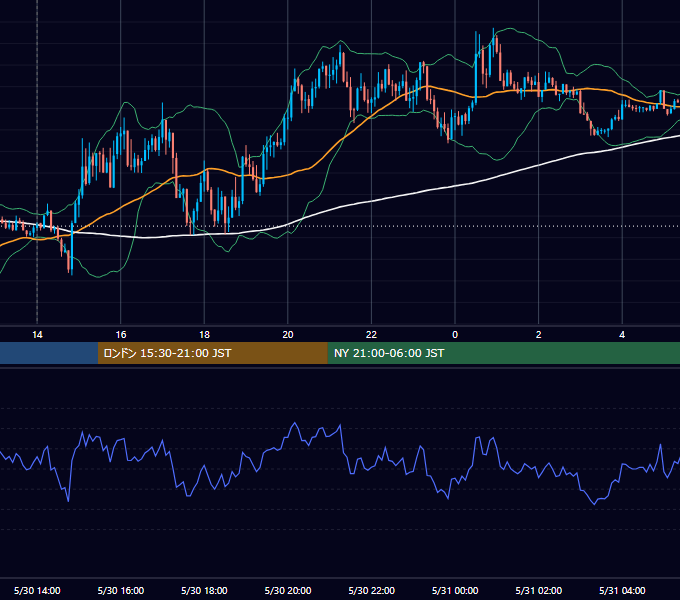Select the London 15:30-21:00 JST session bar
The width and height of the screenshot is (680, 600).
tap(212, 353)
